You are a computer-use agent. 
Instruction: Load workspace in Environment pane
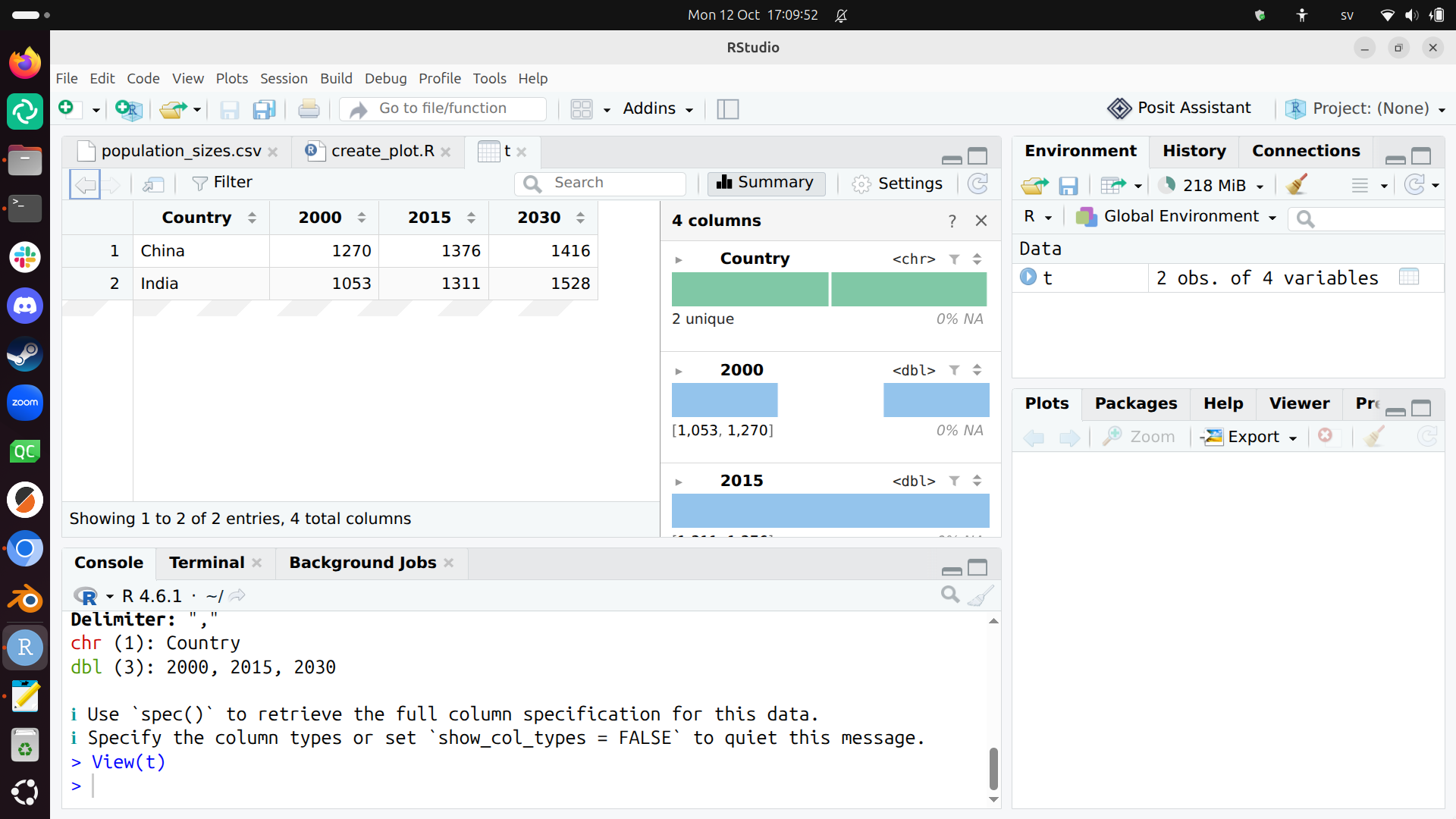click(1034, 185)
